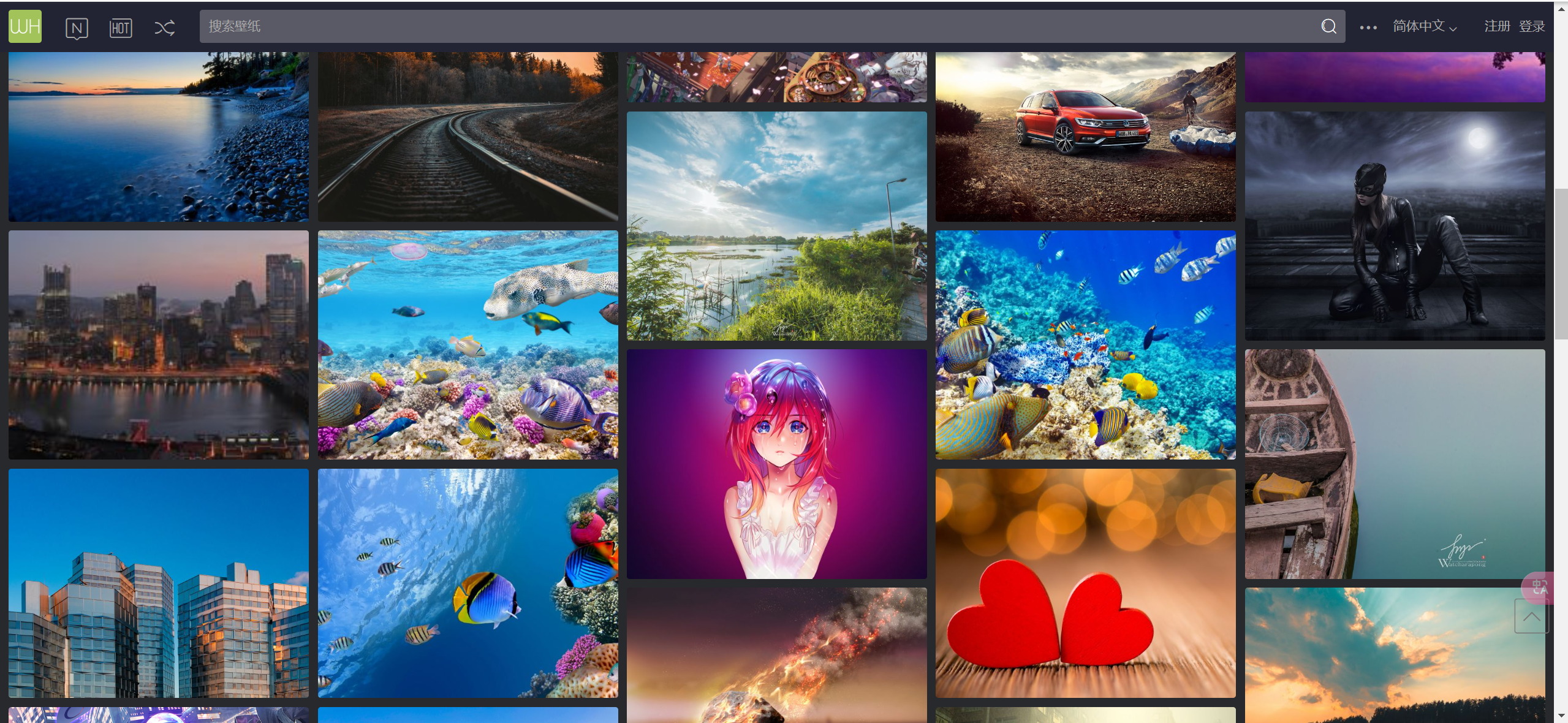Open the catwoman moonlit wallpaper
The image size is (1568, 723).
point(1395,225)
